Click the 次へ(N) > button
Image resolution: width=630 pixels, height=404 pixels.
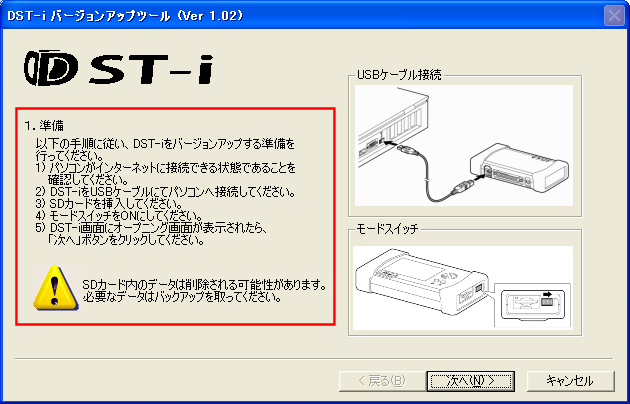pos(470,381)
